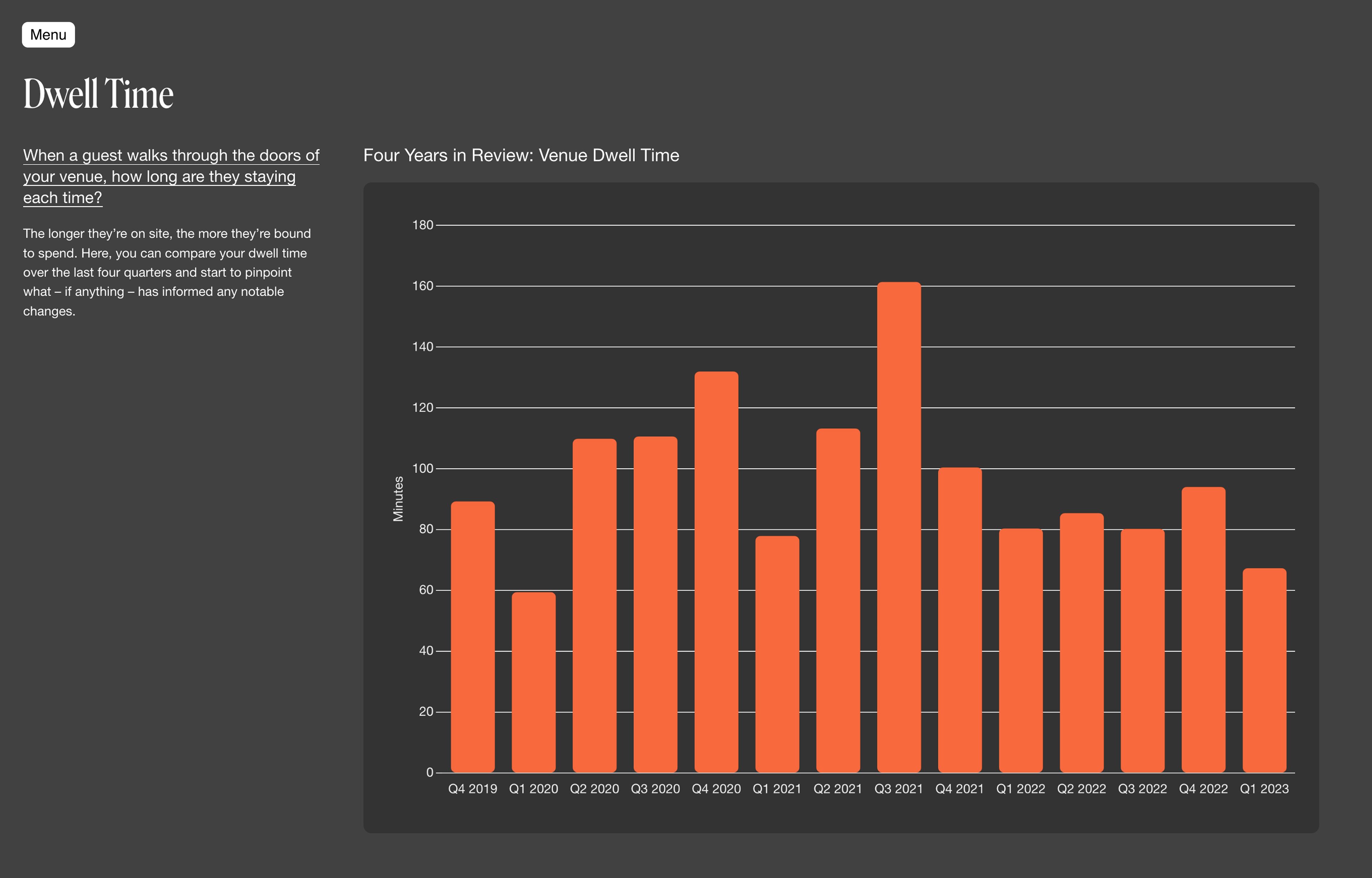
Task: Open the Menu button
Action: (x=48, y=35)
